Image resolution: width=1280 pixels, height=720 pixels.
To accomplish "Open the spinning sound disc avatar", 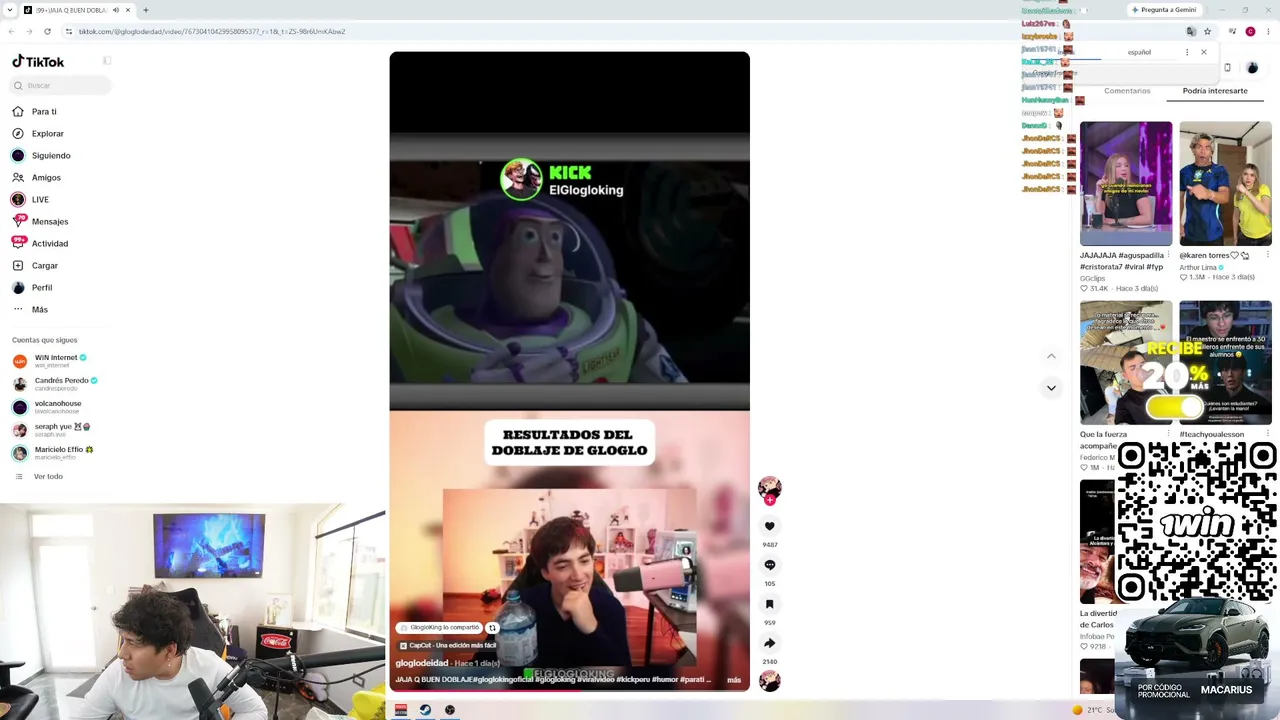I will [x=769, y=681].
